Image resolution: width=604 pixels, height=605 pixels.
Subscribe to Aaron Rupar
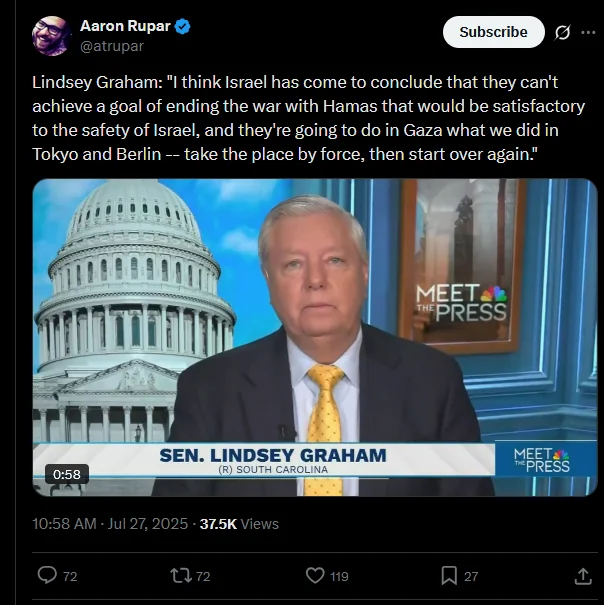493,32
